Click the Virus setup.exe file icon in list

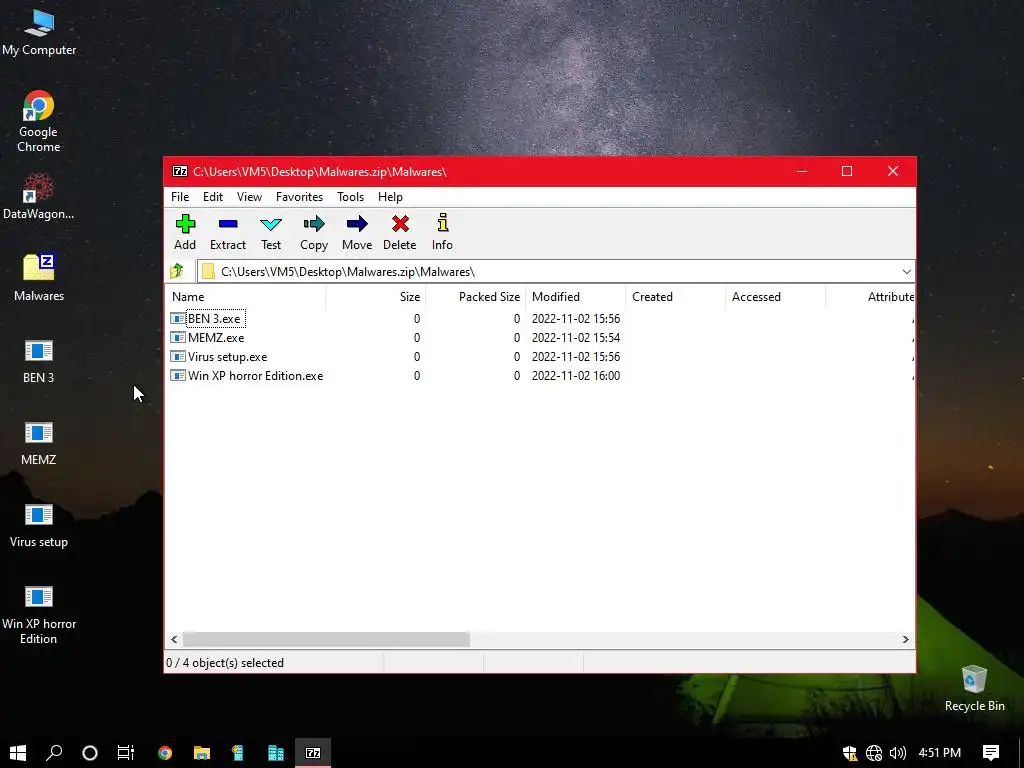[x=178, y=356]
